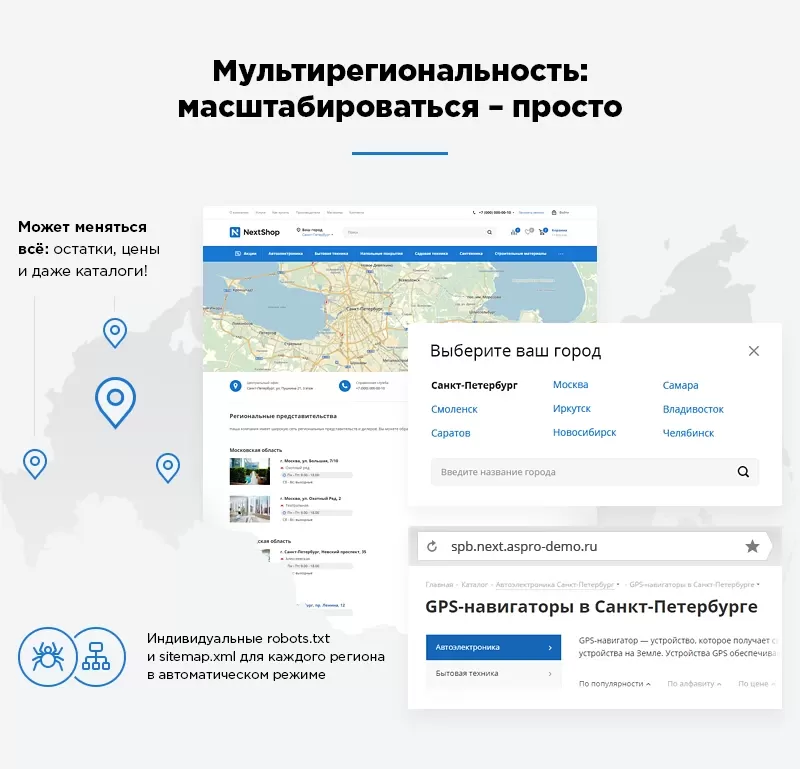Viewport: 800px width, 769px height.
Task: Click the product comparison icon in the header
Action: [512, 232]
